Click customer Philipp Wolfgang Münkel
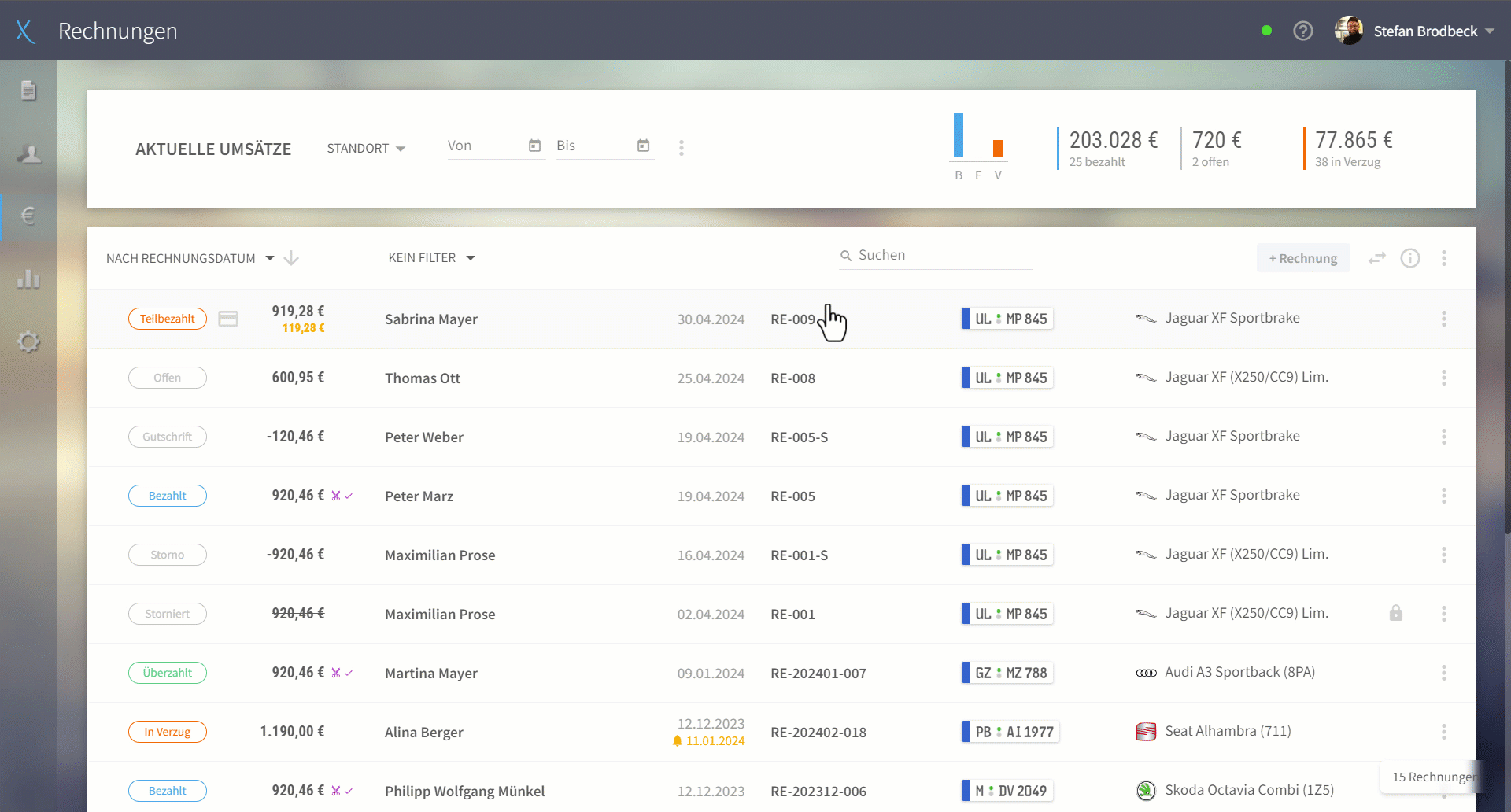The height and width of the screenshot is (812, 1511). 464,792
